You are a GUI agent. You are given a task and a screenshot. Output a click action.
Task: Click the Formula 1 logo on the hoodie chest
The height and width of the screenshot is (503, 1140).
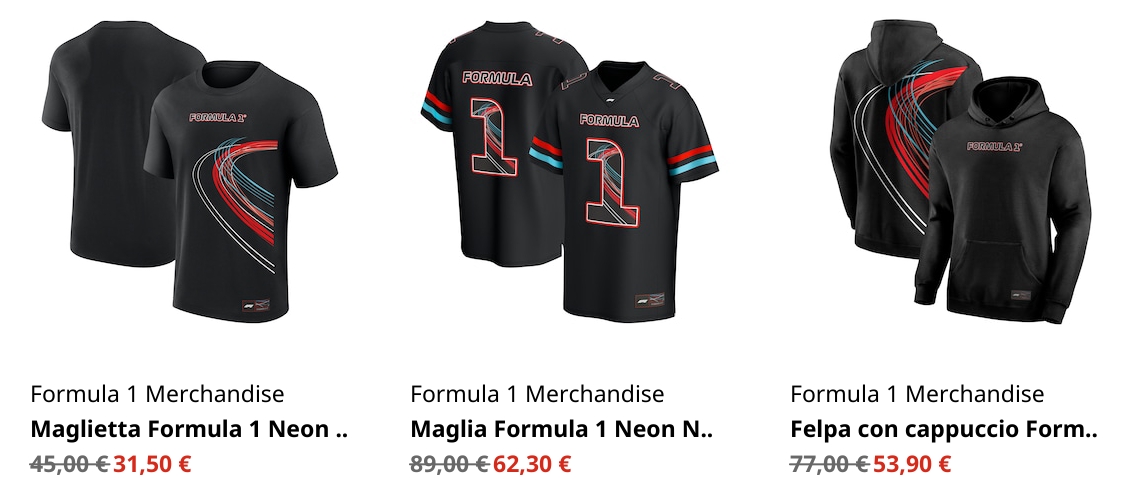(x=994, y=147)
